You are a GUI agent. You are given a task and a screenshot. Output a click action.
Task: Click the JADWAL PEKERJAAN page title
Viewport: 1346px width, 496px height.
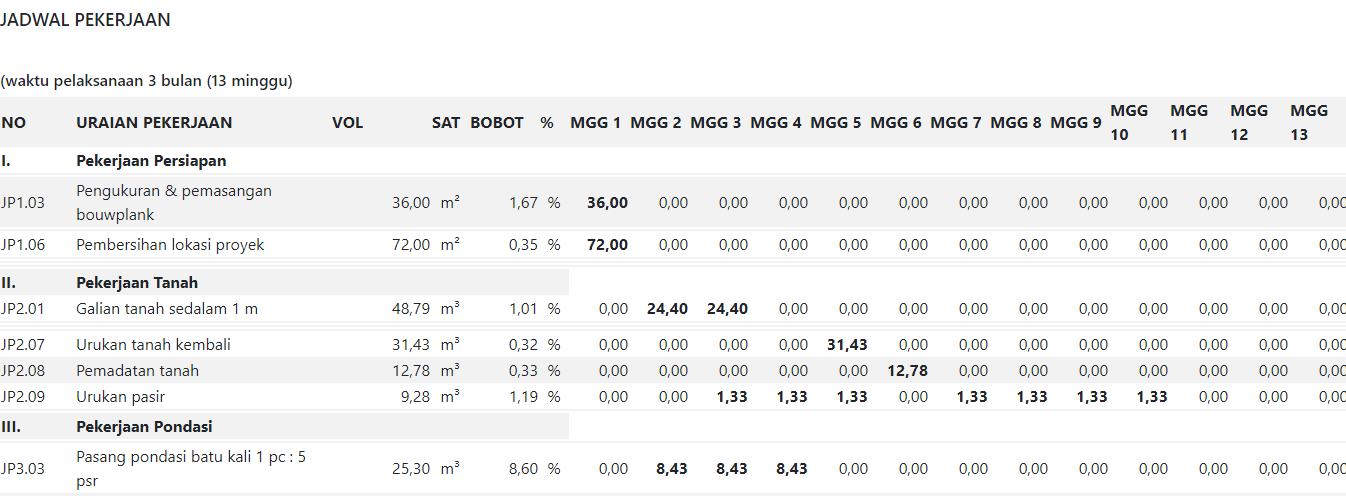[85, 20]
